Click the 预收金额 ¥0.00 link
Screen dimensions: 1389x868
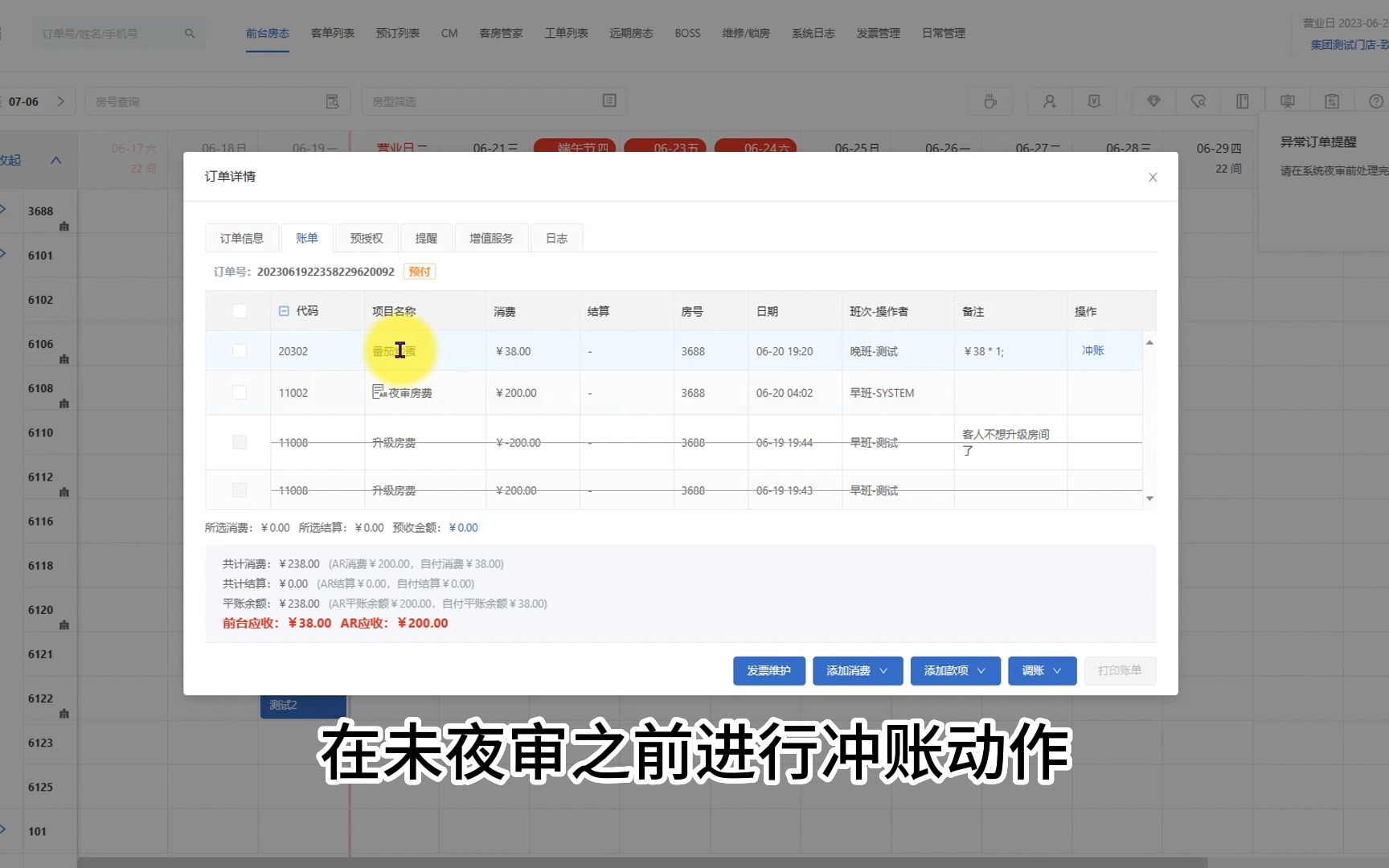(464, 528)
